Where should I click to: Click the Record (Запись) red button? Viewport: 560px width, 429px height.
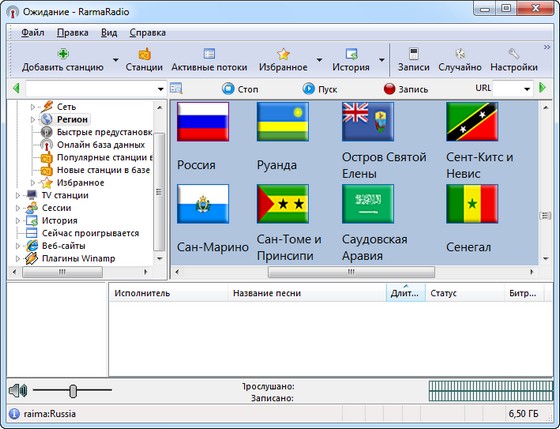coord(389,89)
